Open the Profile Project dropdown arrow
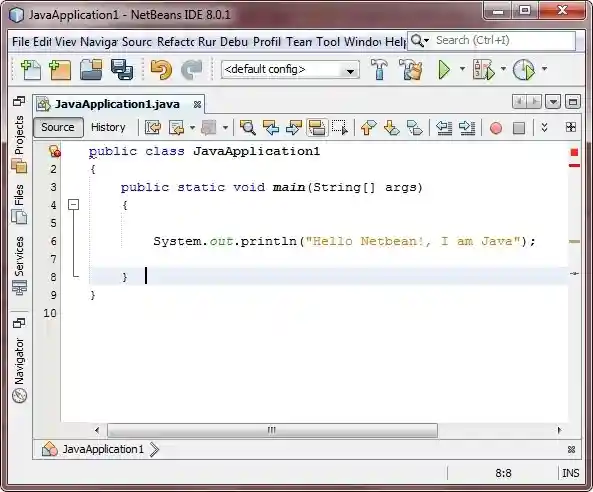 tap(544, 69)
